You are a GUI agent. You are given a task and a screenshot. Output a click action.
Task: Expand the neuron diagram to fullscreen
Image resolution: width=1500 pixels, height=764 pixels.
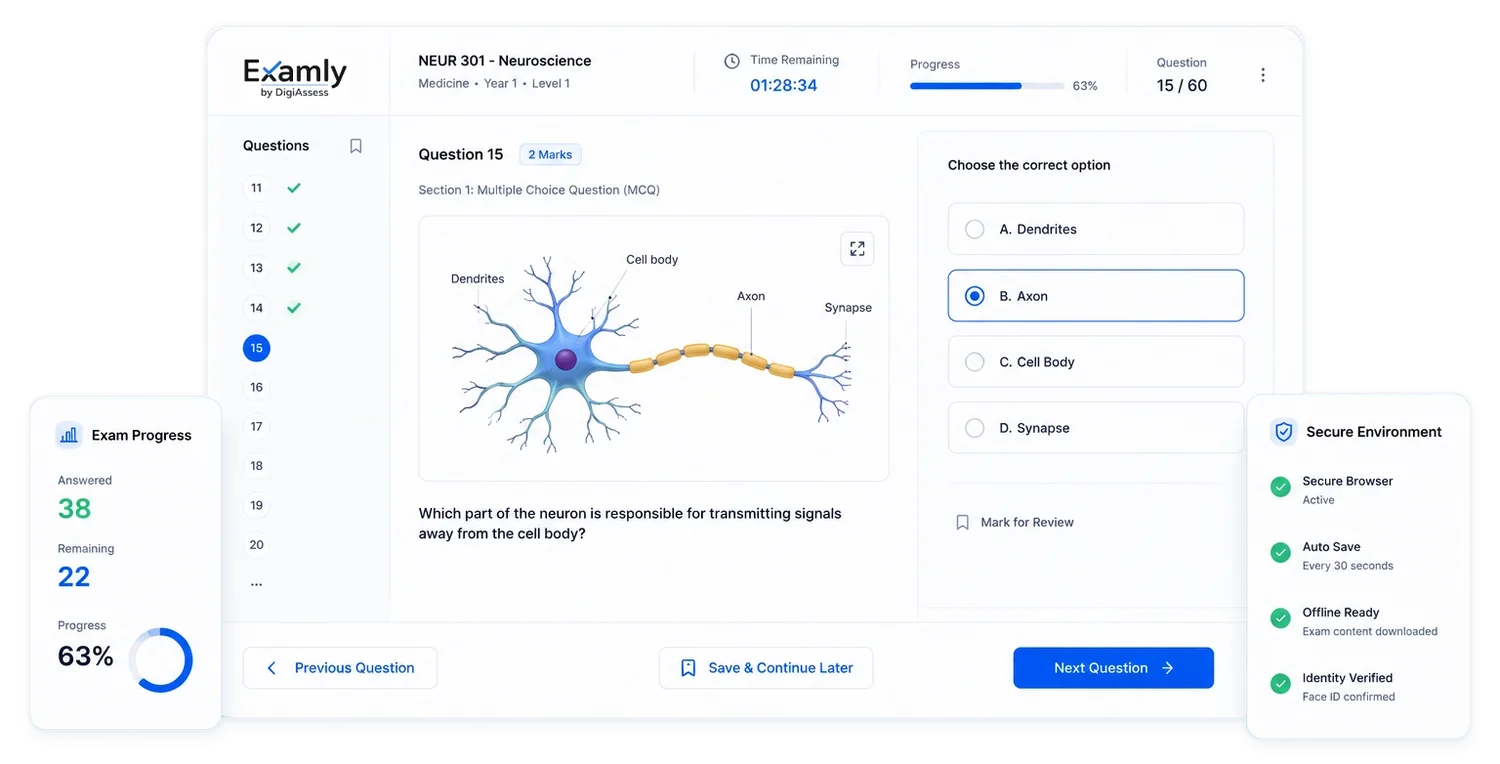pyautogui.click(x=857, y=249)
